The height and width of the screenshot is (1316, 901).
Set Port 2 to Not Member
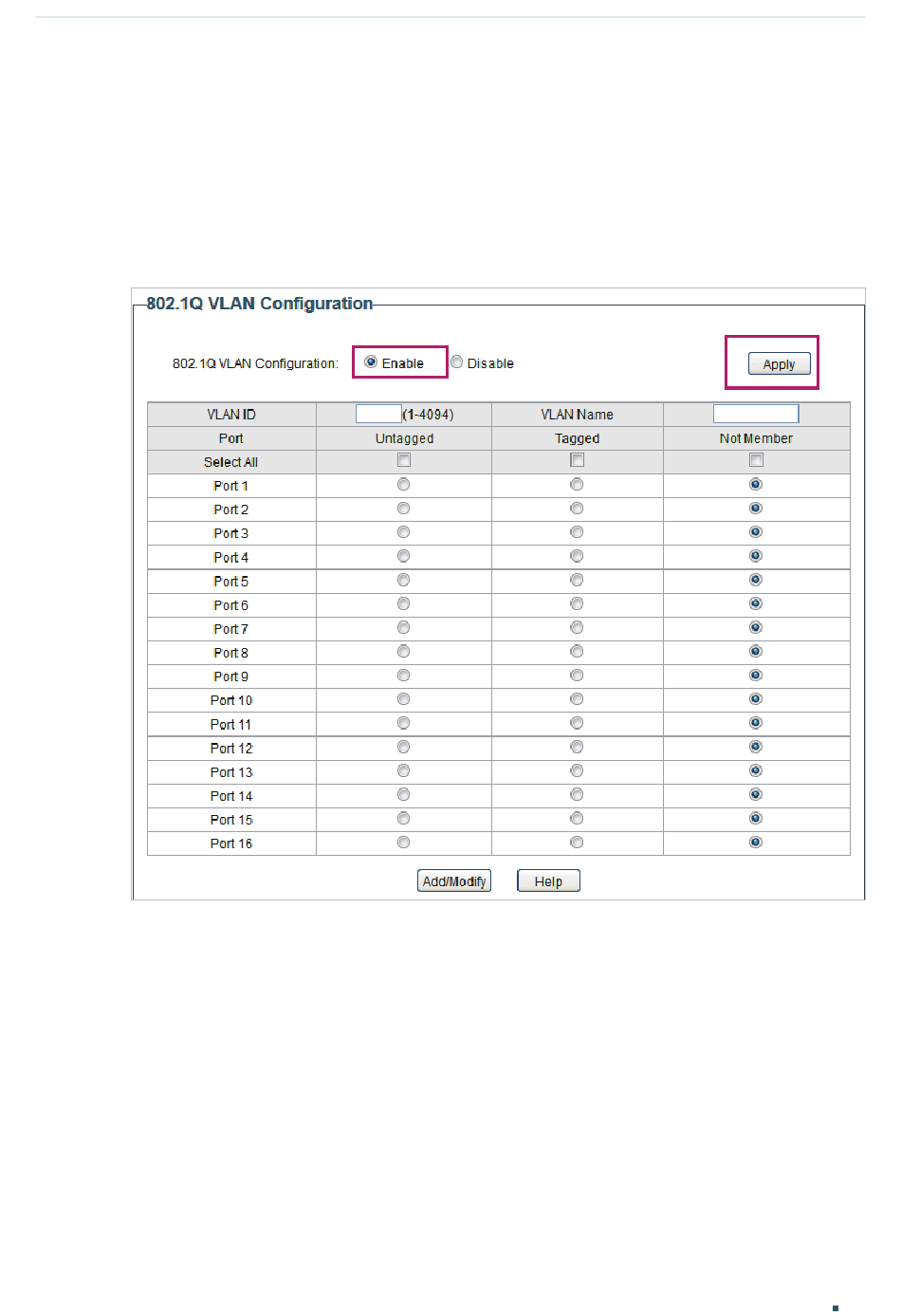tap(756, 508)
